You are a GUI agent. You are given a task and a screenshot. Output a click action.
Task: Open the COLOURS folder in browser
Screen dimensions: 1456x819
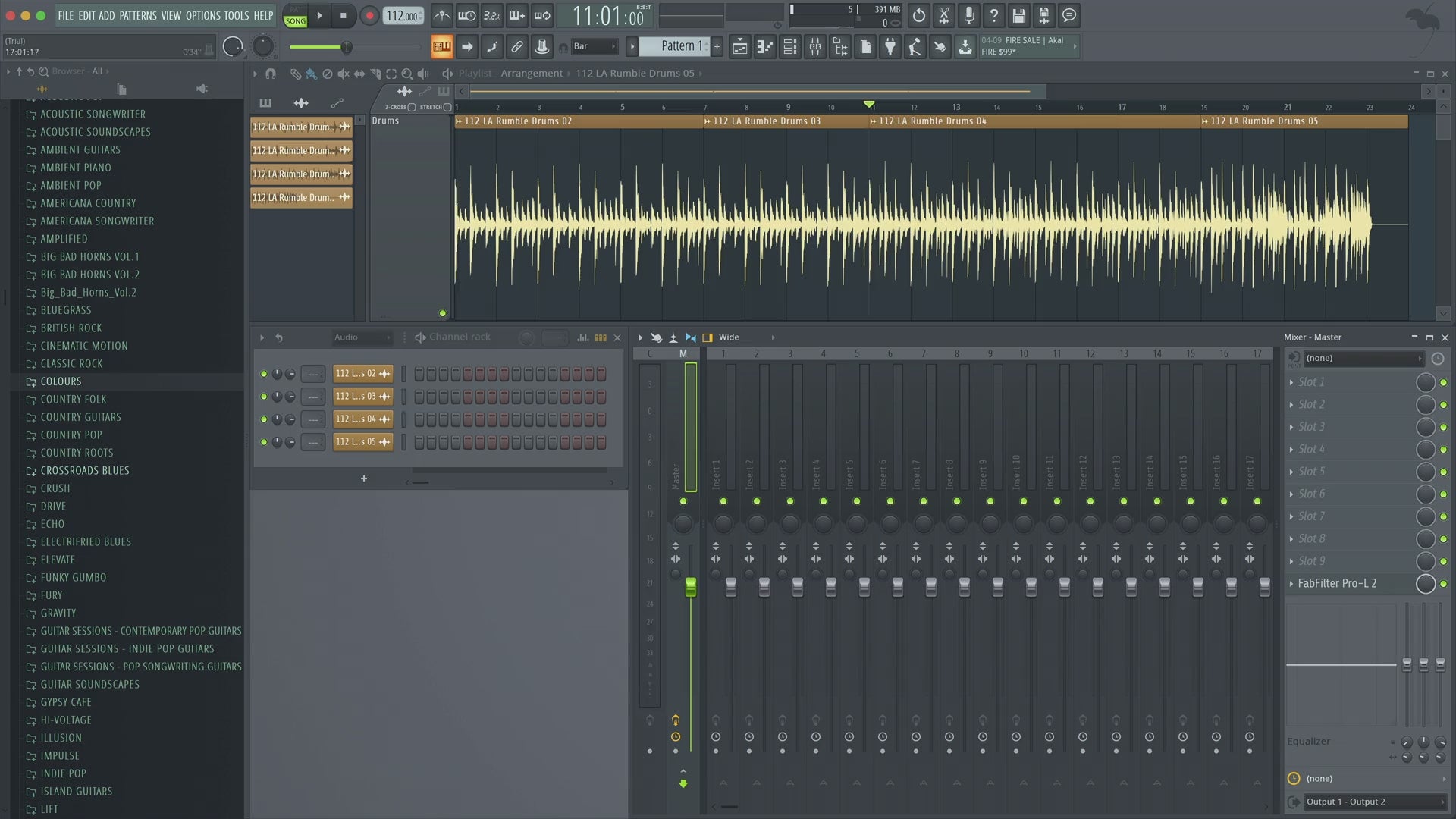(x=61, y=381)
